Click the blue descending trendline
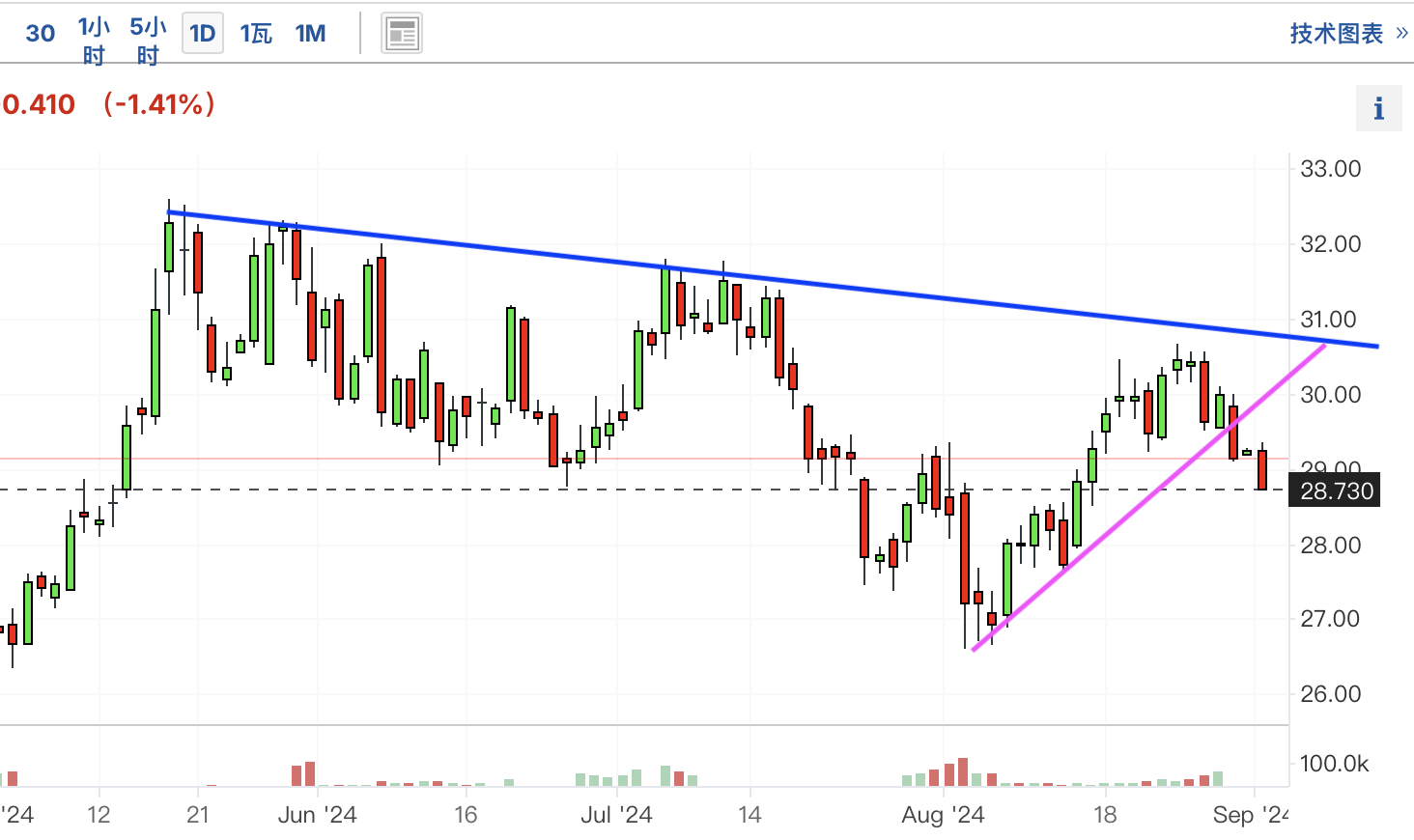This screenshot has height=840, width=1414. [773, 280]
